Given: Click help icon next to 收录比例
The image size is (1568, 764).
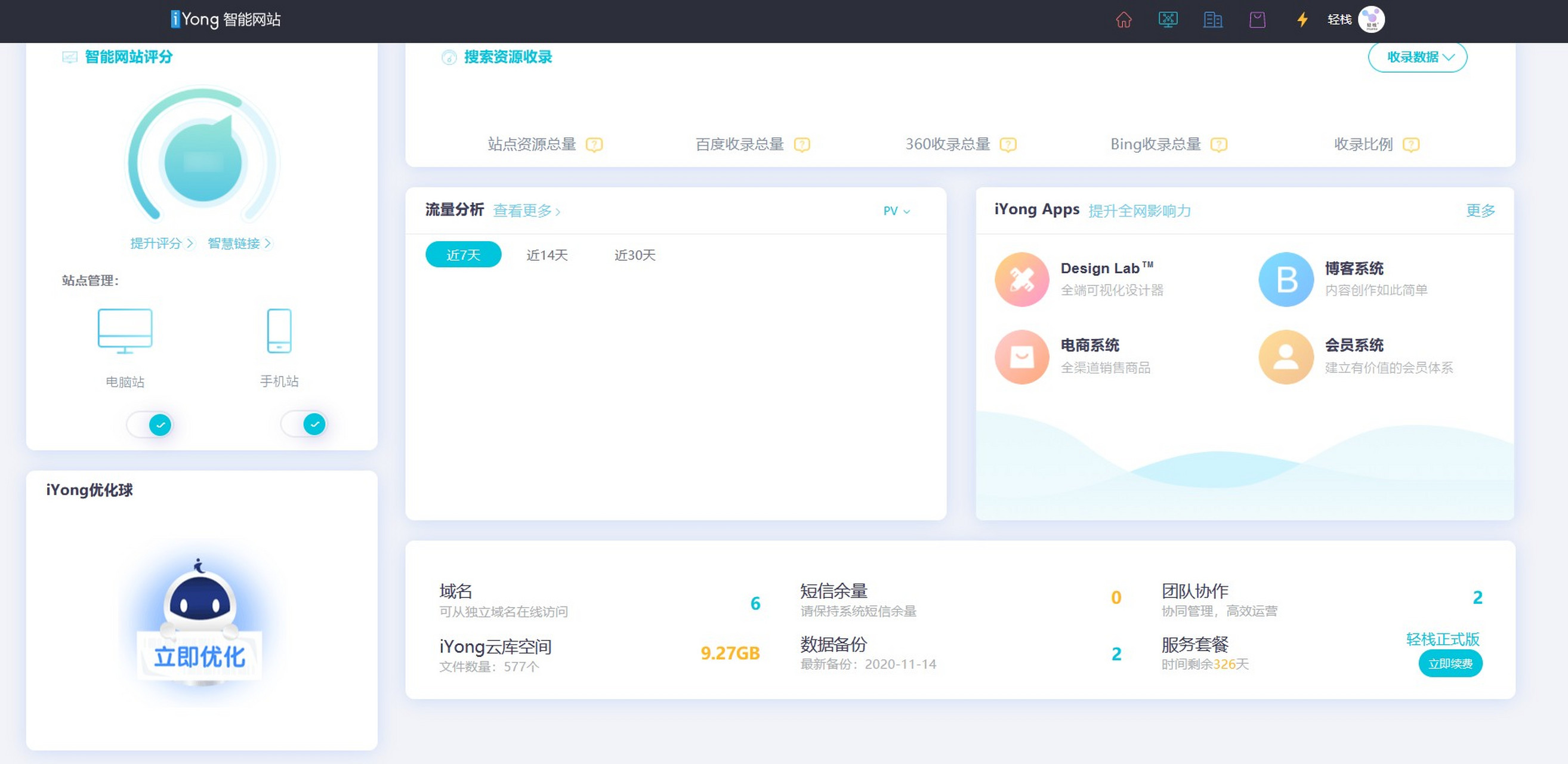Looking at the screenshot, I should click(1411, 145).
